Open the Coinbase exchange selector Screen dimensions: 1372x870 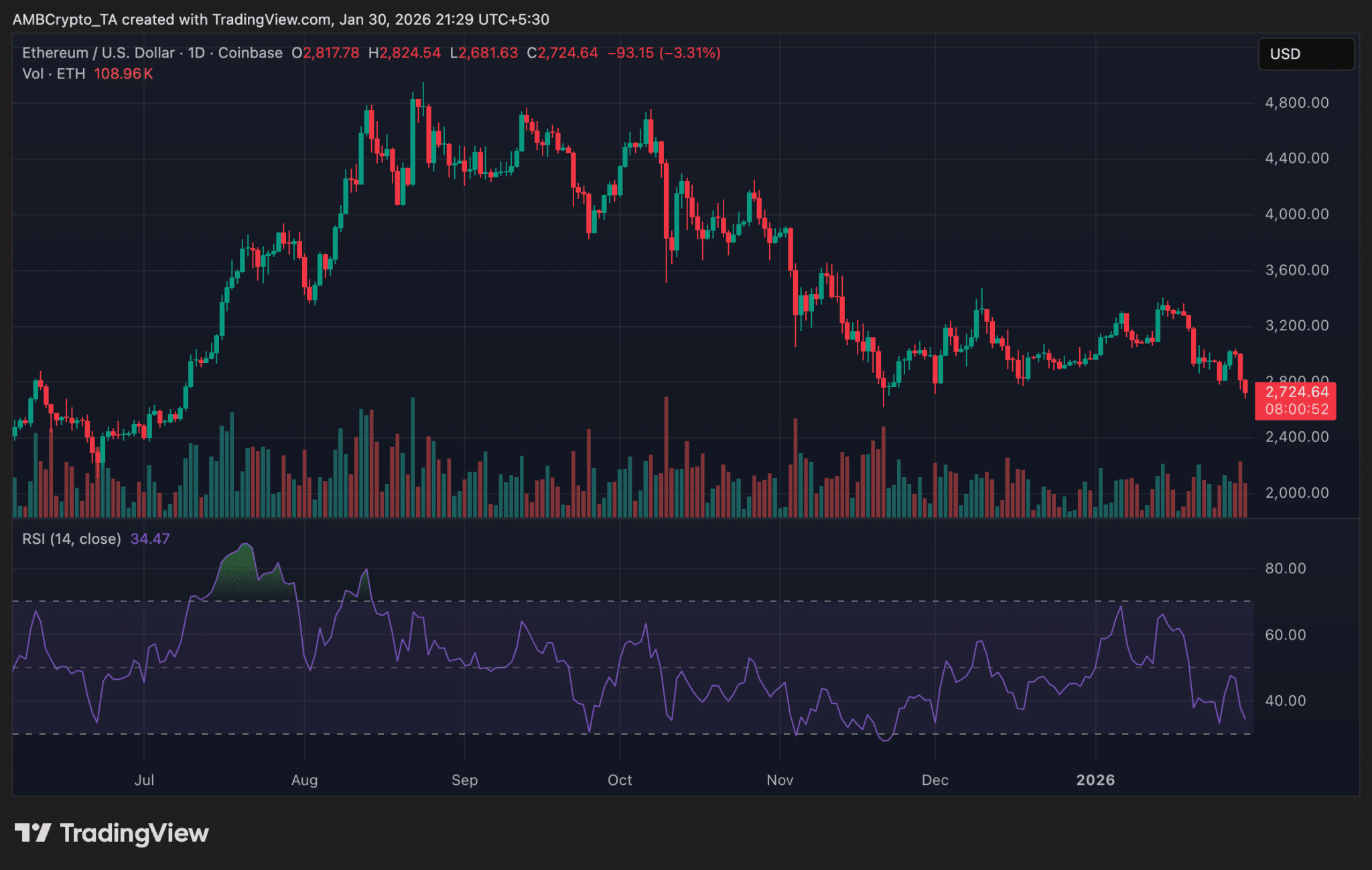pos(251,53)
